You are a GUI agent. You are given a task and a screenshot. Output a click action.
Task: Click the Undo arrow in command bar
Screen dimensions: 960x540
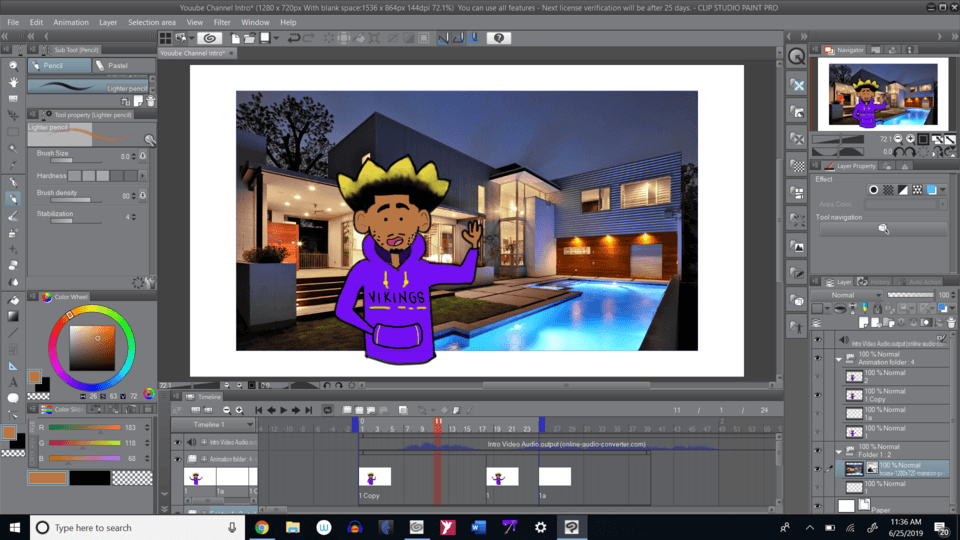click(294, 38)
